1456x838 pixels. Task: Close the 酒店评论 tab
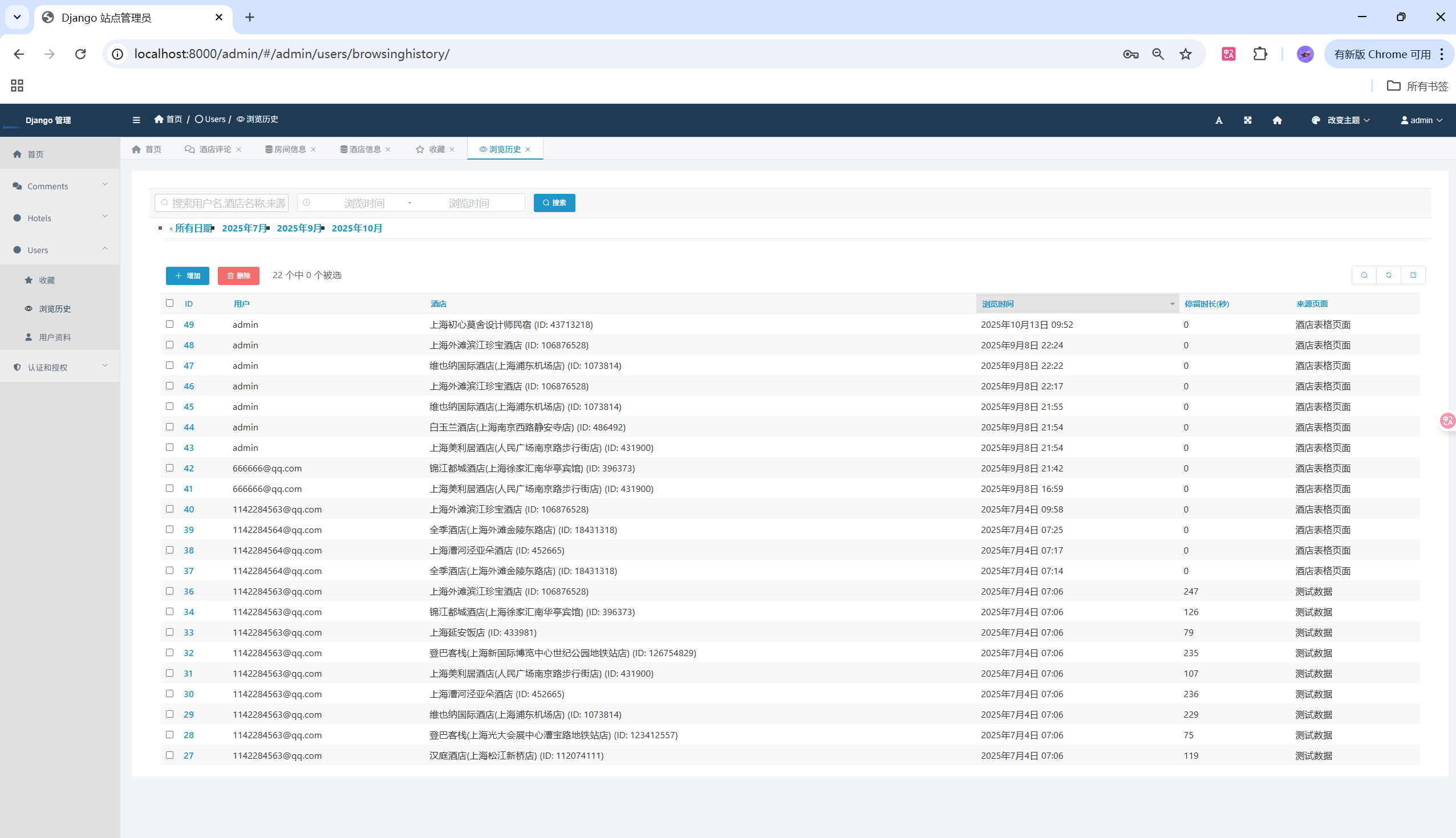tap(239, 149)
